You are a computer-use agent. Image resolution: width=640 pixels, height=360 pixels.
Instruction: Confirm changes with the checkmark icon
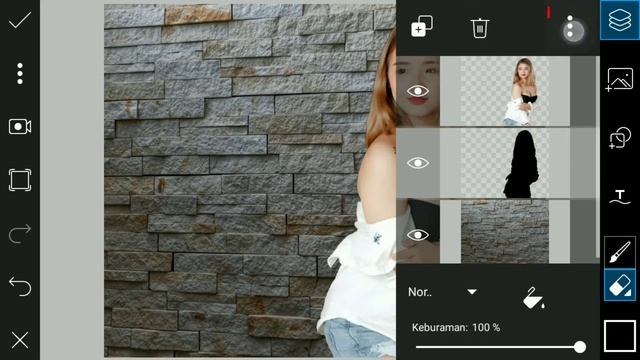point(20,20)
